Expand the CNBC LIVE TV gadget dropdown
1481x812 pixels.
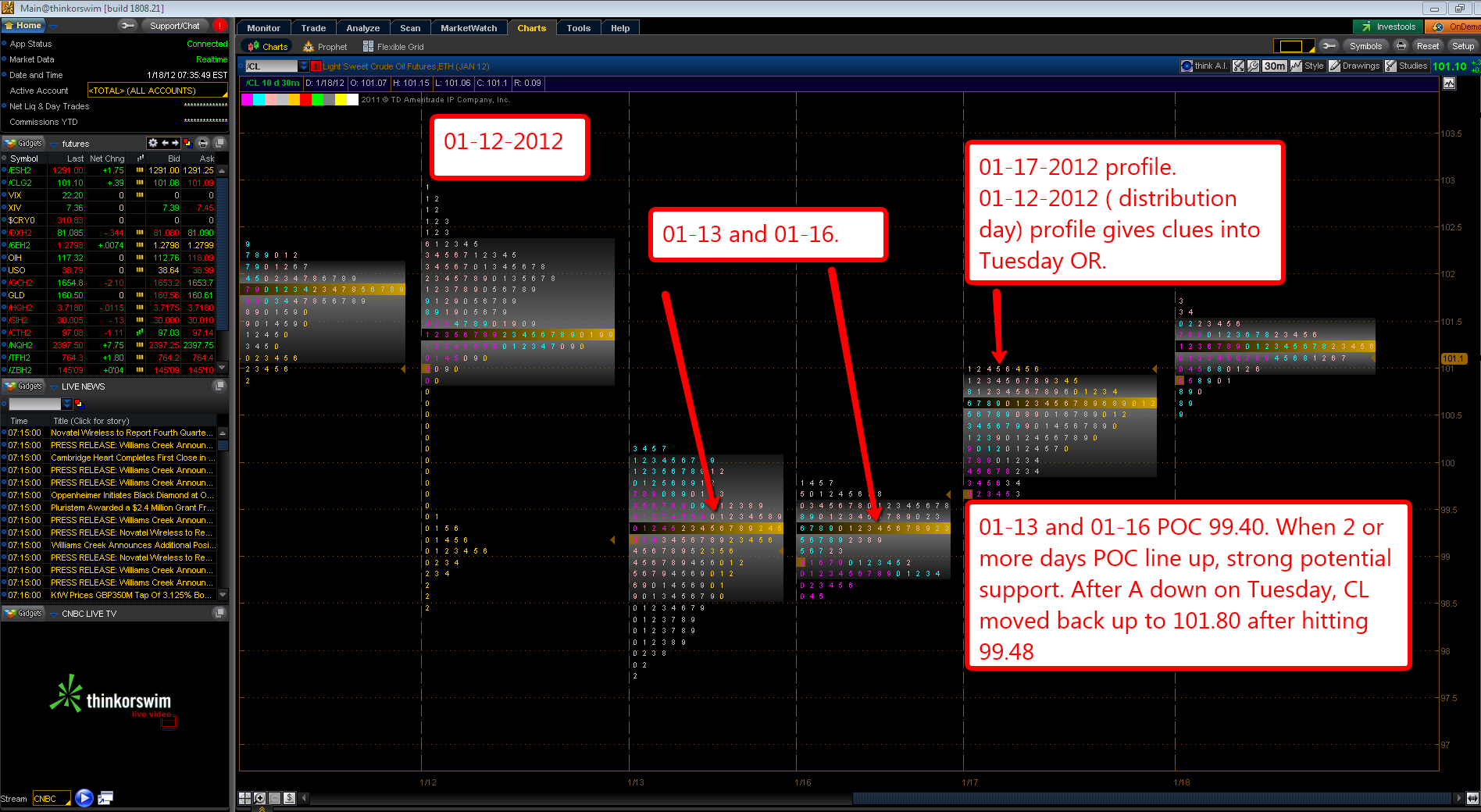click(54, 614)
